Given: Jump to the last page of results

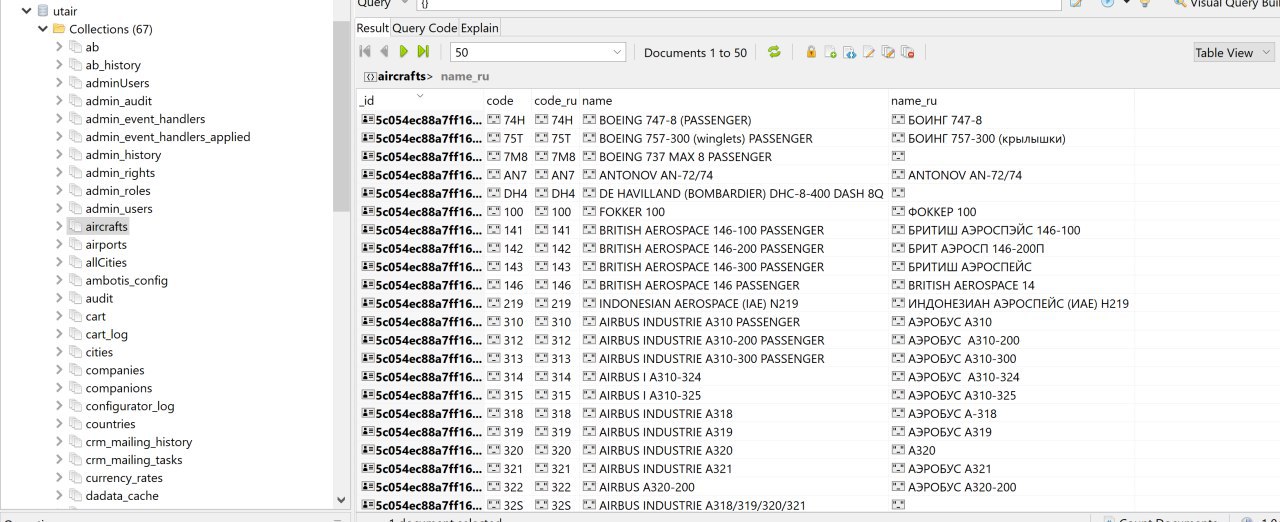Looking at the screenshot, I should [423, 52].
